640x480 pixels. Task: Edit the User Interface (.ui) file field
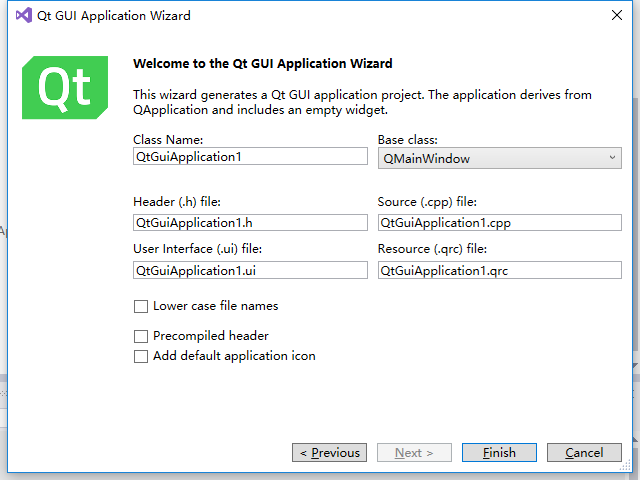click(x=250, y=270)
